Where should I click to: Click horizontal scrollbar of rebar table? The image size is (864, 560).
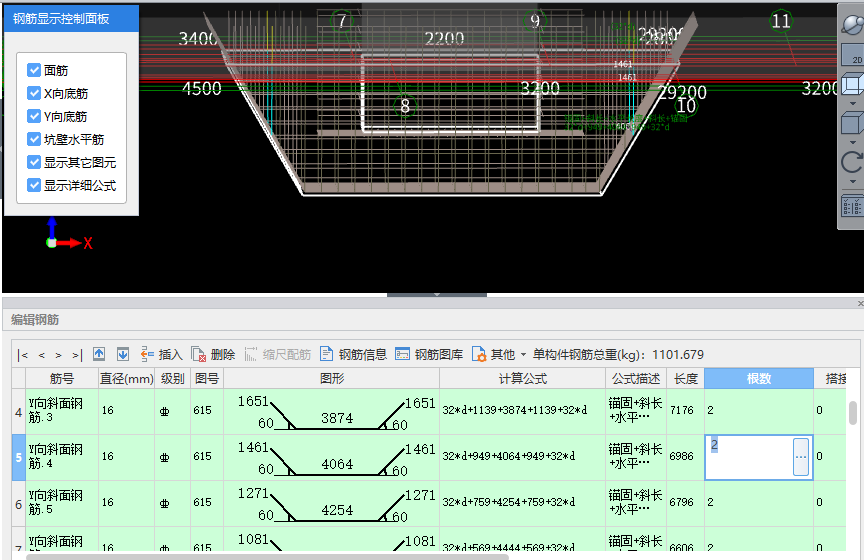tap(267, 557)
